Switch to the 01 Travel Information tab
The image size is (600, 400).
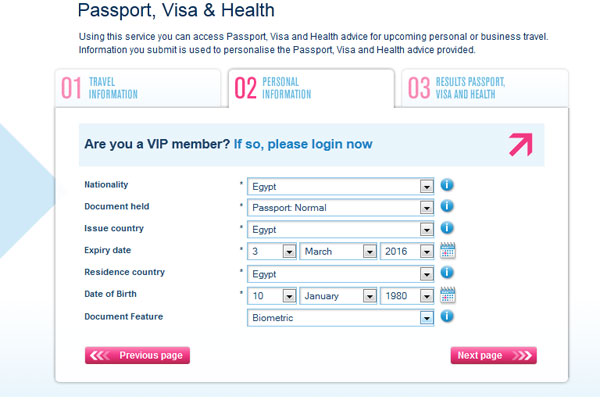pyautogui.click(x=137, y=88)
